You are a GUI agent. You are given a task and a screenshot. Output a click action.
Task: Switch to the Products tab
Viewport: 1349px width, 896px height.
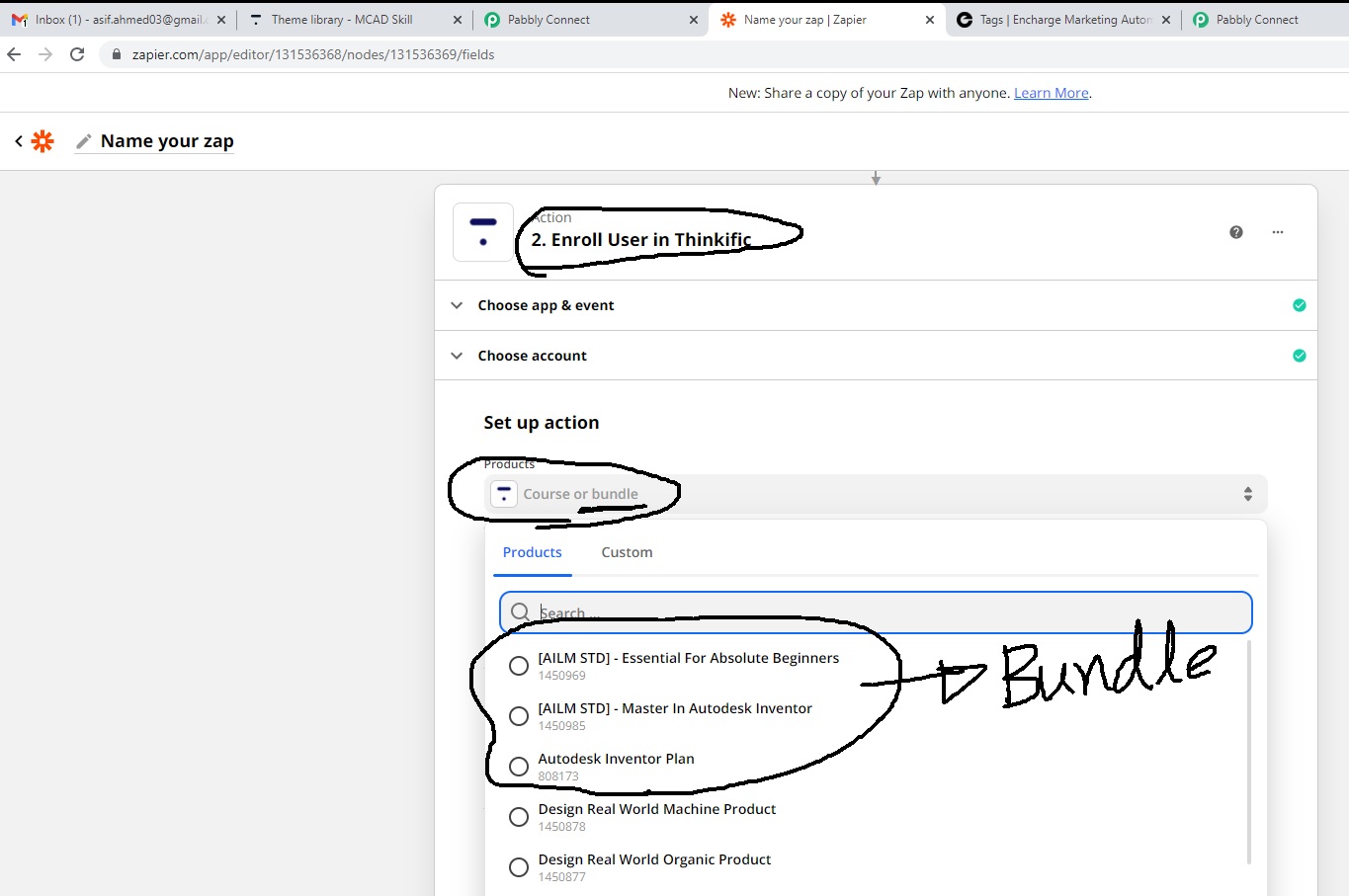tap(532, 552)
